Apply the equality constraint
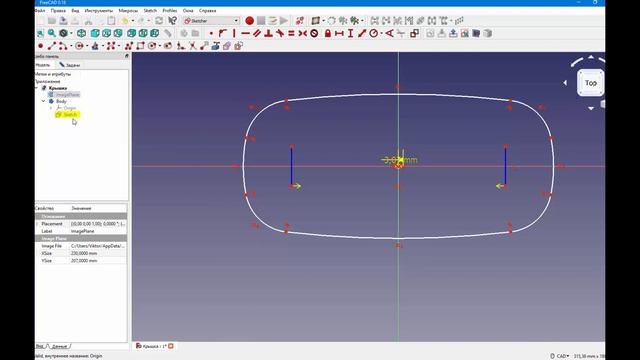 tap(291, 33)
